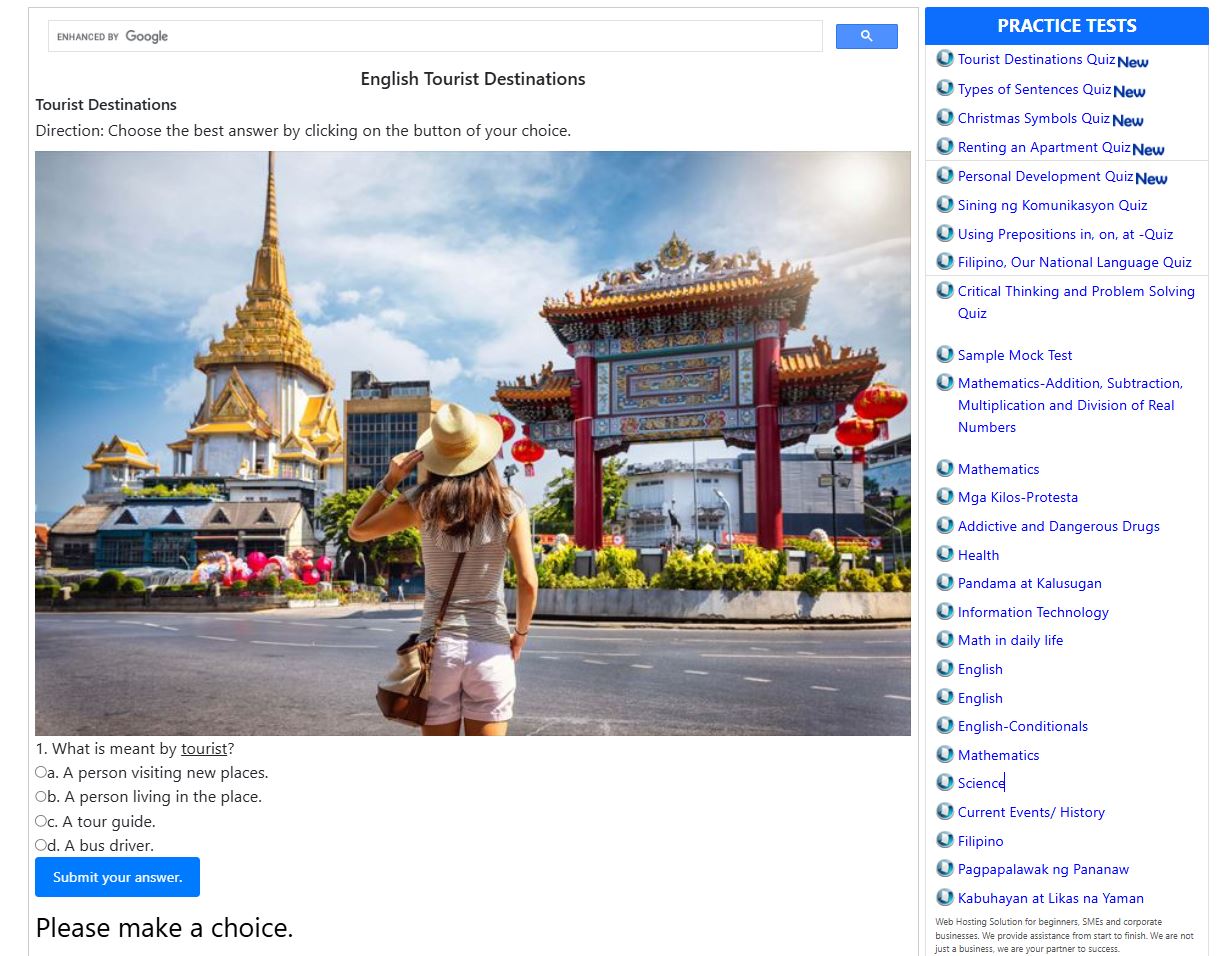Click the globe icon beside Tourist Destinations Quiz

point(944,59)
